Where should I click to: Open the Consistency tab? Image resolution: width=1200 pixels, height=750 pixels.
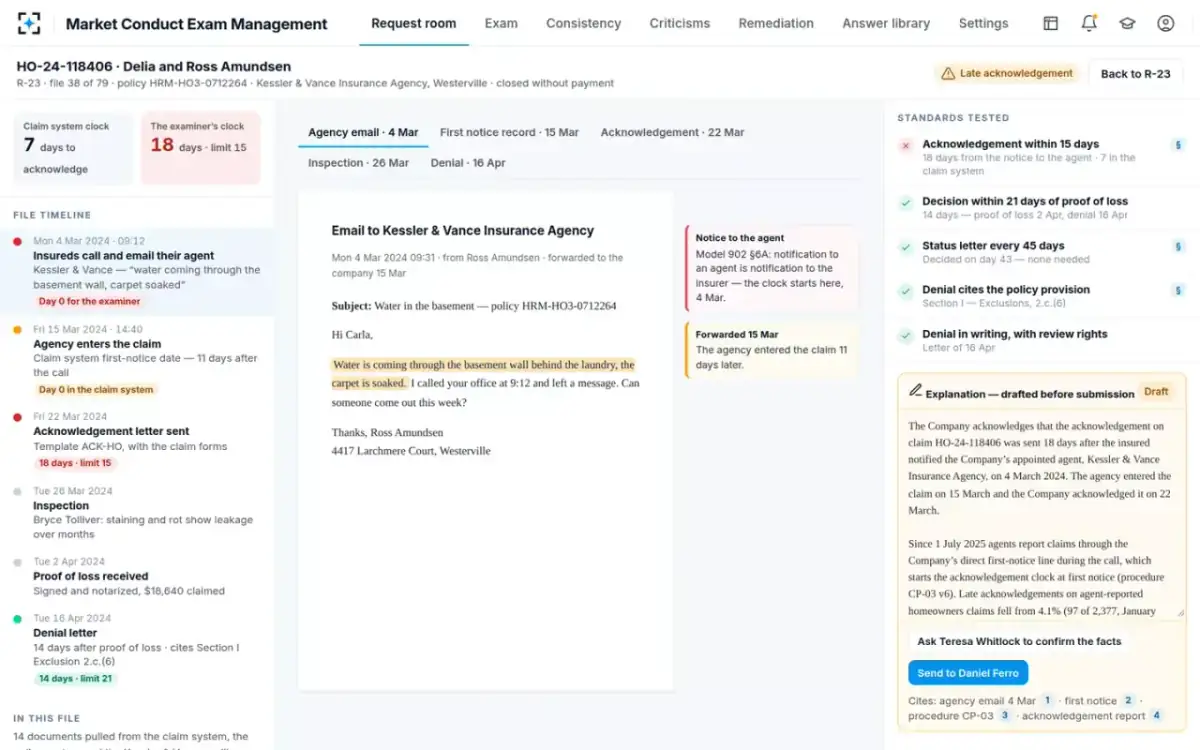(x=583, y=23)
